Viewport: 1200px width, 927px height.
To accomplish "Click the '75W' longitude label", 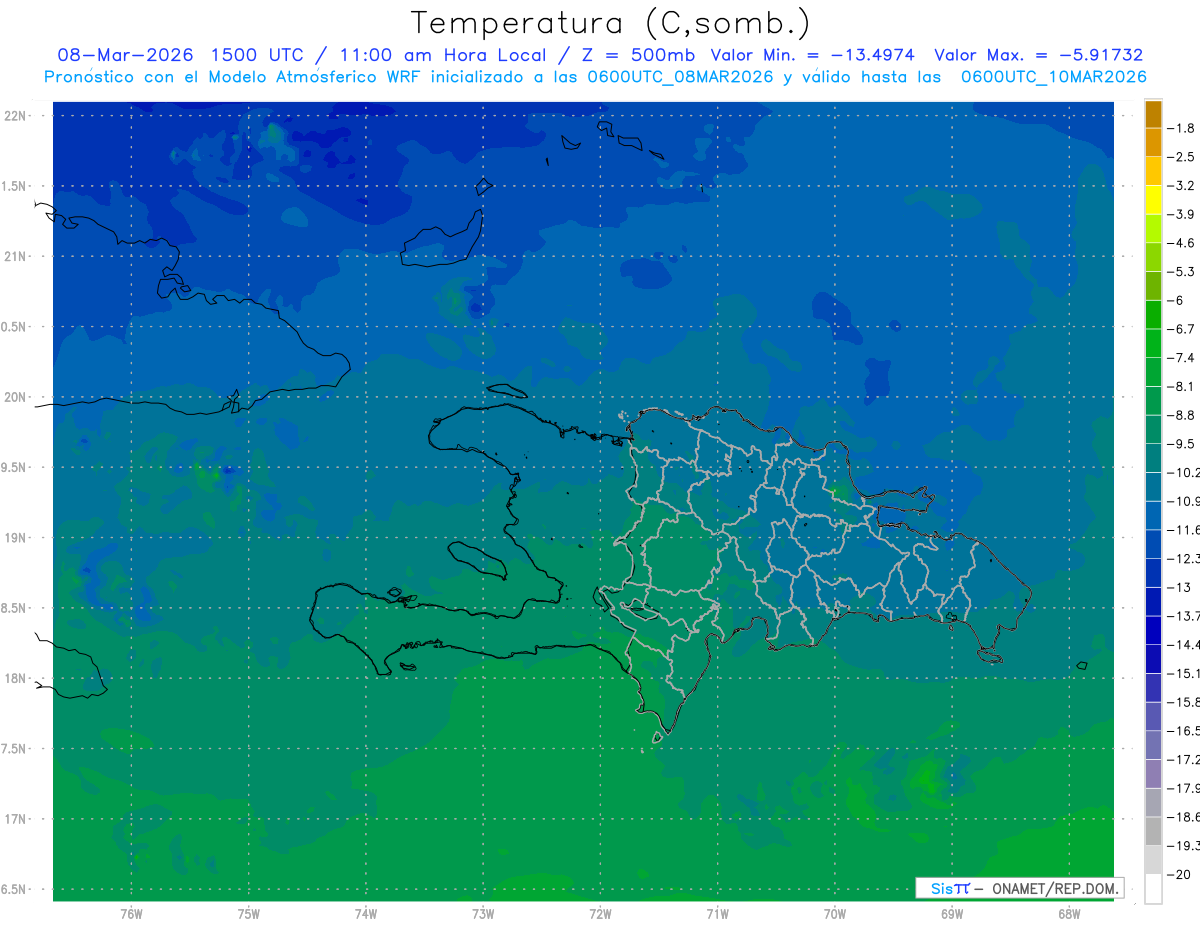I will click(249, 914).
